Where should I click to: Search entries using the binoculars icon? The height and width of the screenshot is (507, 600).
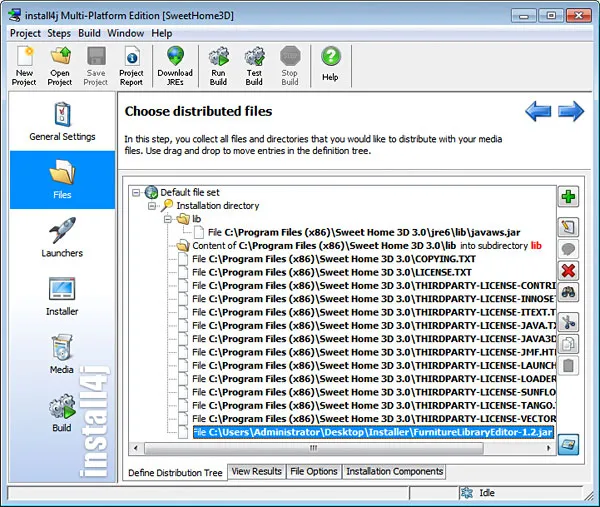click(x=568, y=293)
